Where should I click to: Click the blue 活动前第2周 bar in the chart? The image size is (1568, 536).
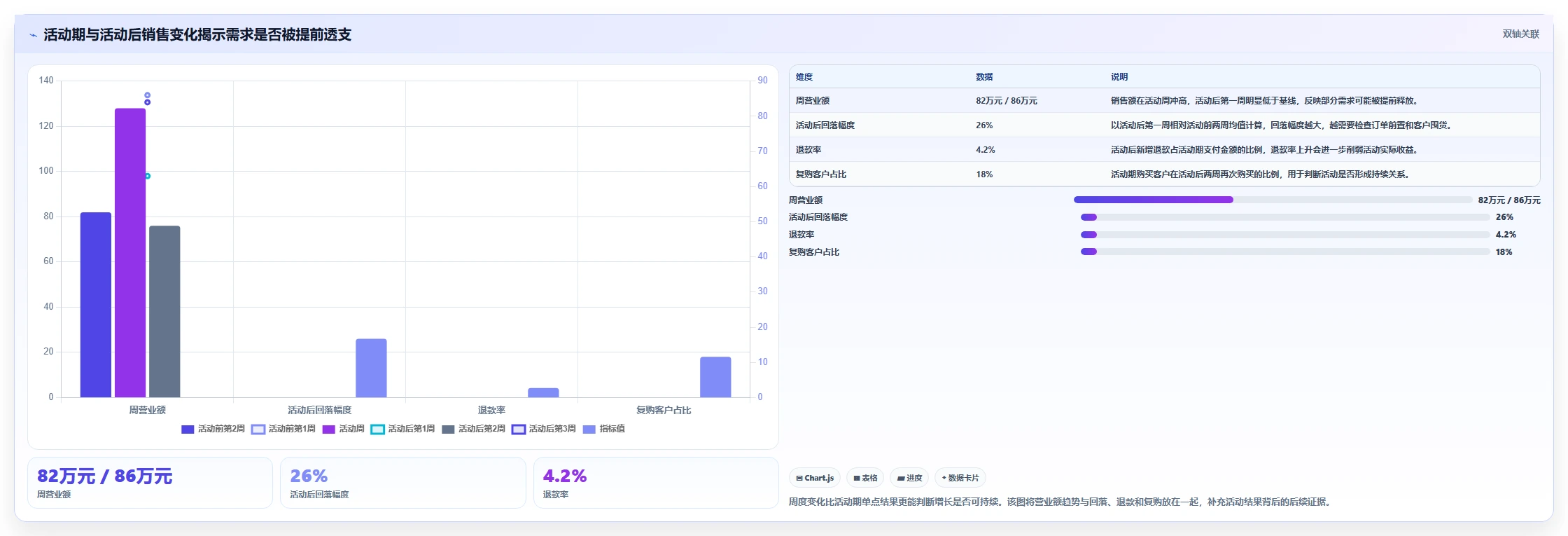pyautogui.click(x=96, y=305)
